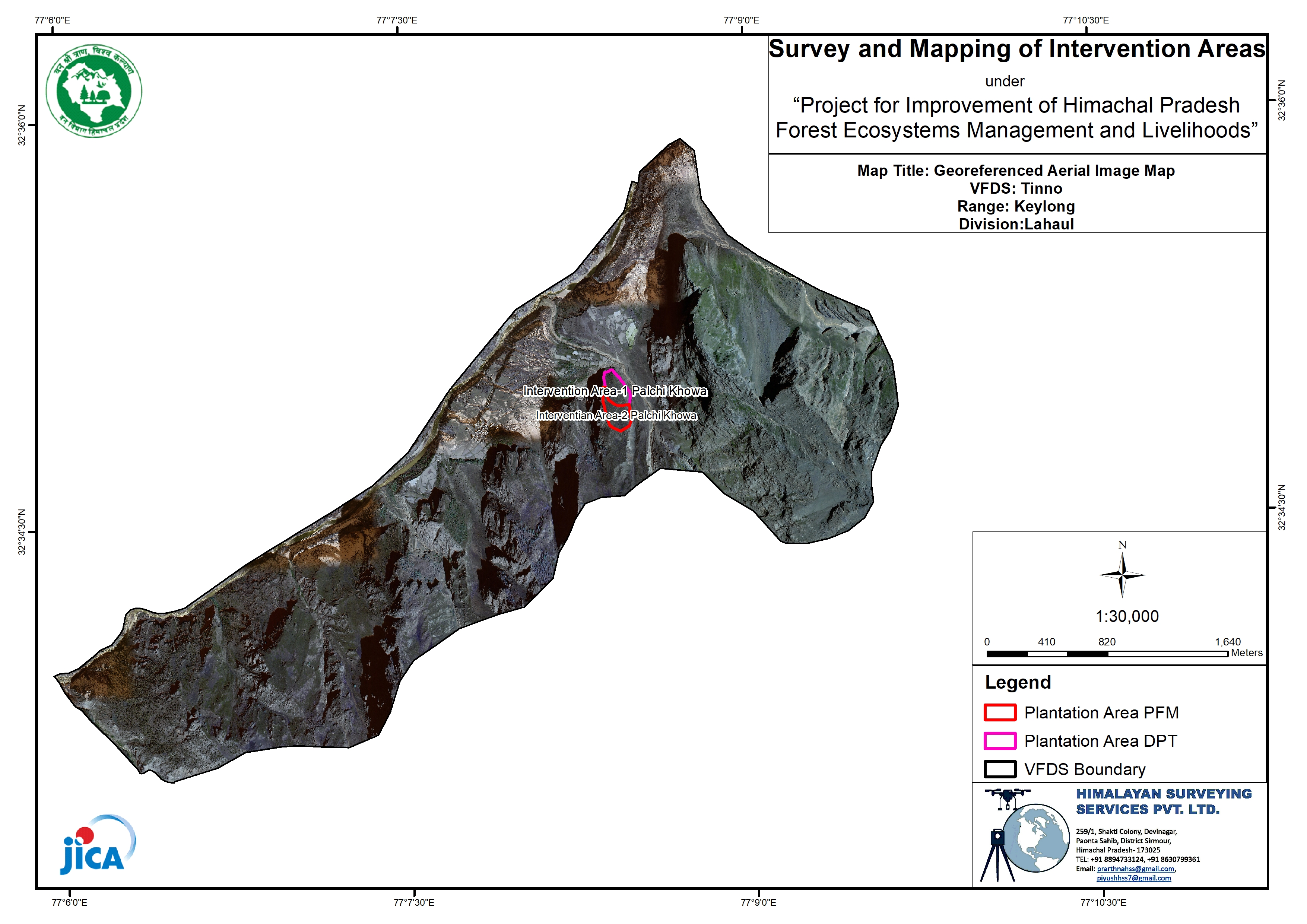The height and width of the screenshot is (924, 1307).
Task: Click the 'TEL: +91 8894733124' phone line
Action: click(x=1138, y=860)
